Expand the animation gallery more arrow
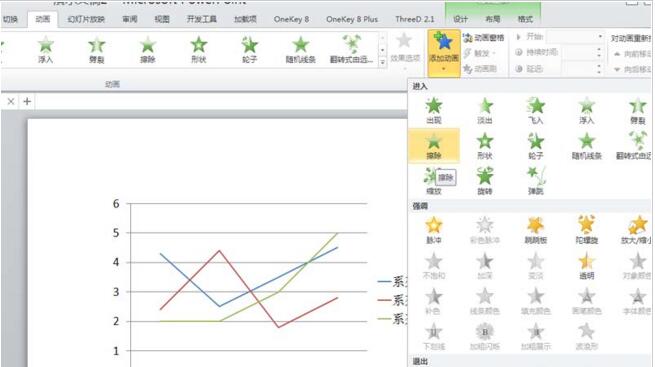This screenshot has width=655, height=367. click(x=383, y=63)
